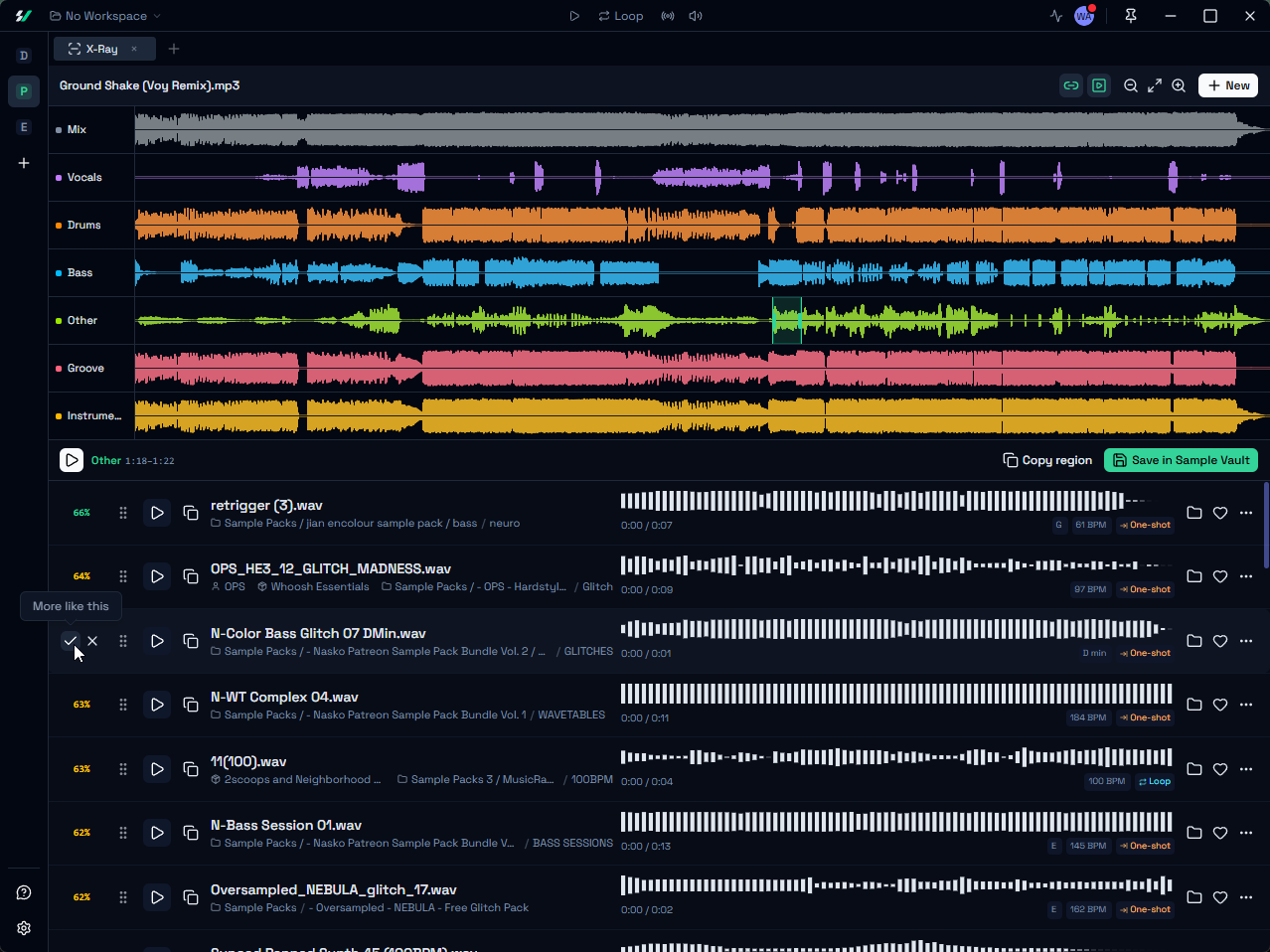Play the retrigger (3).wav sample
The image size is (1270, 952).
tap(157, 513)
